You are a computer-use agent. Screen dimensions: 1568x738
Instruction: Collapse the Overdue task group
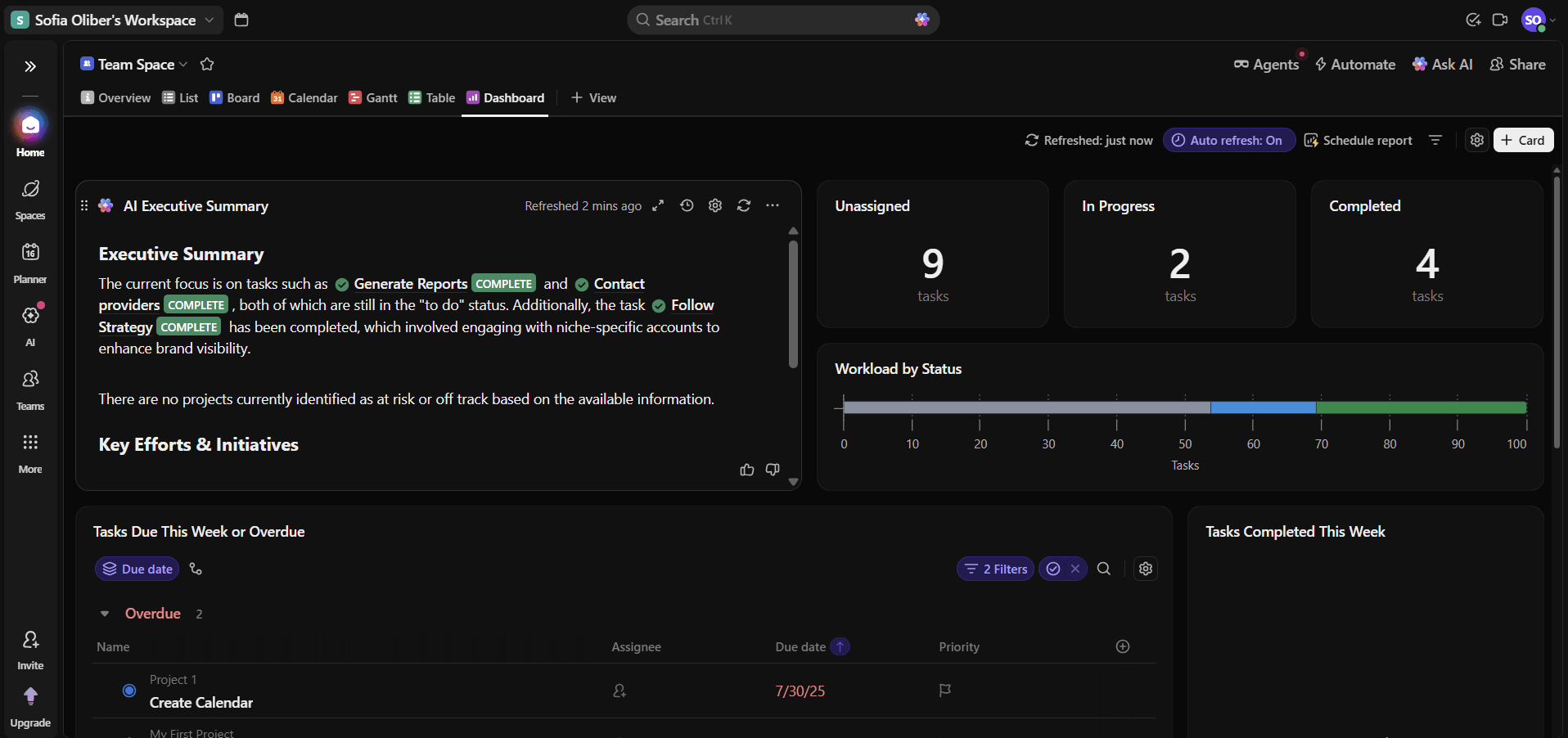(x=105, y=614)
